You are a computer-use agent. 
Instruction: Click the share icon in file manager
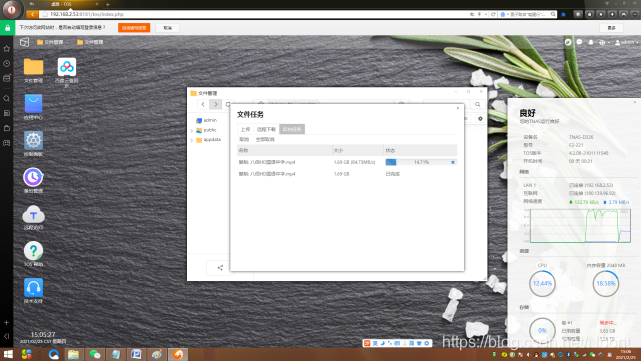(220, 268)
